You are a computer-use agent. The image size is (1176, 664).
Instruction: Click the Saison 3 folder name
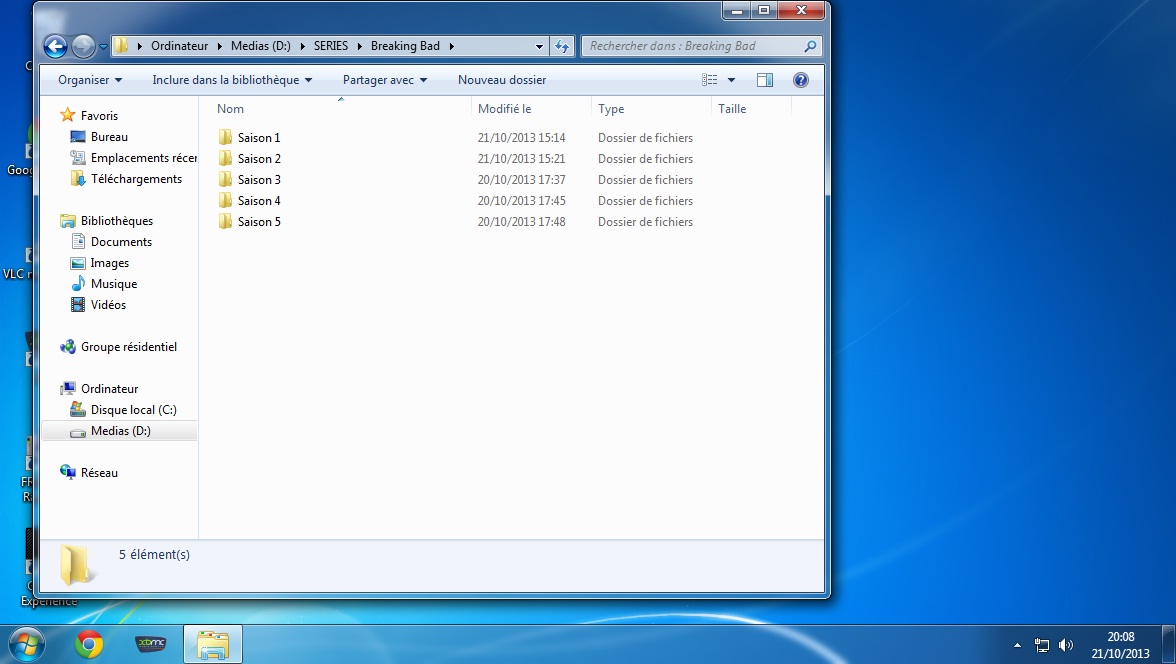click(259, 180)
